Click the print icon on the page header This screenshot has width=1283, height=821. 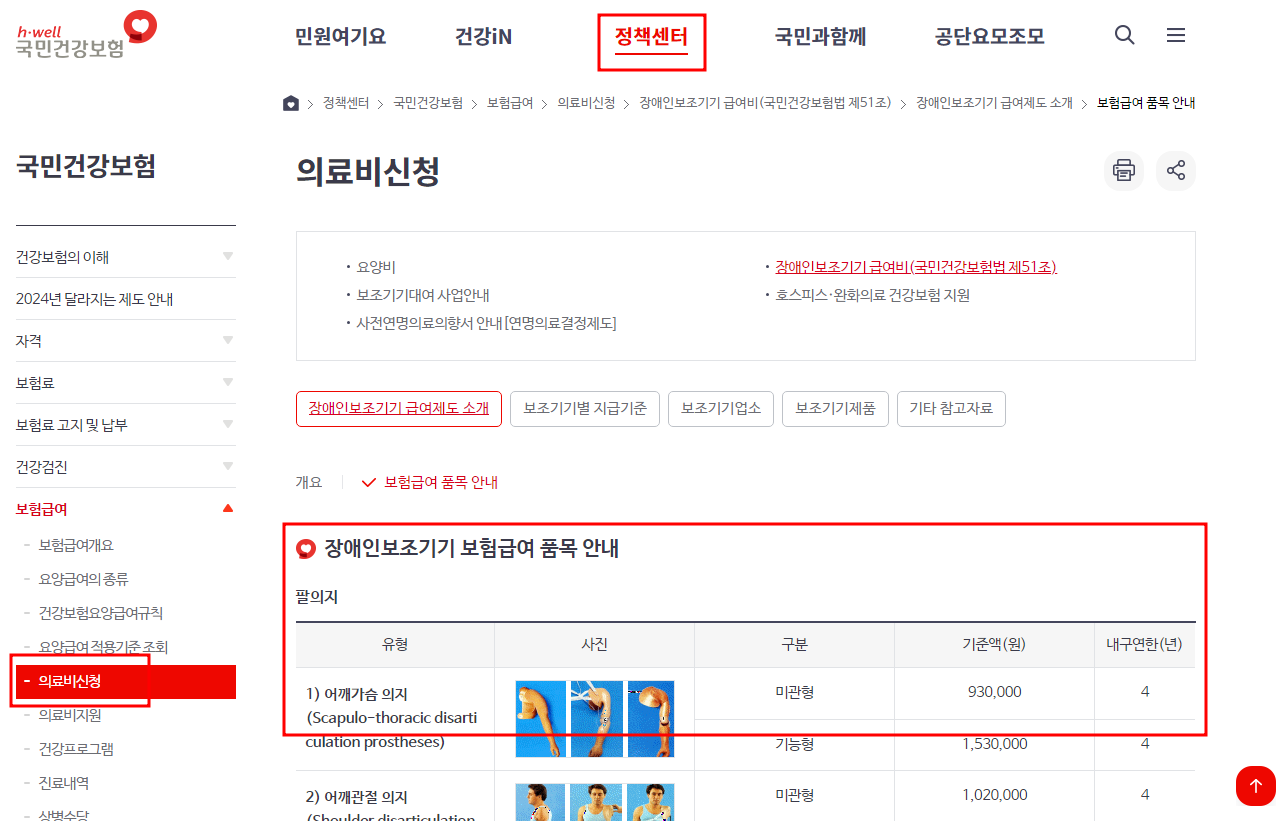tap(1123, 170)
